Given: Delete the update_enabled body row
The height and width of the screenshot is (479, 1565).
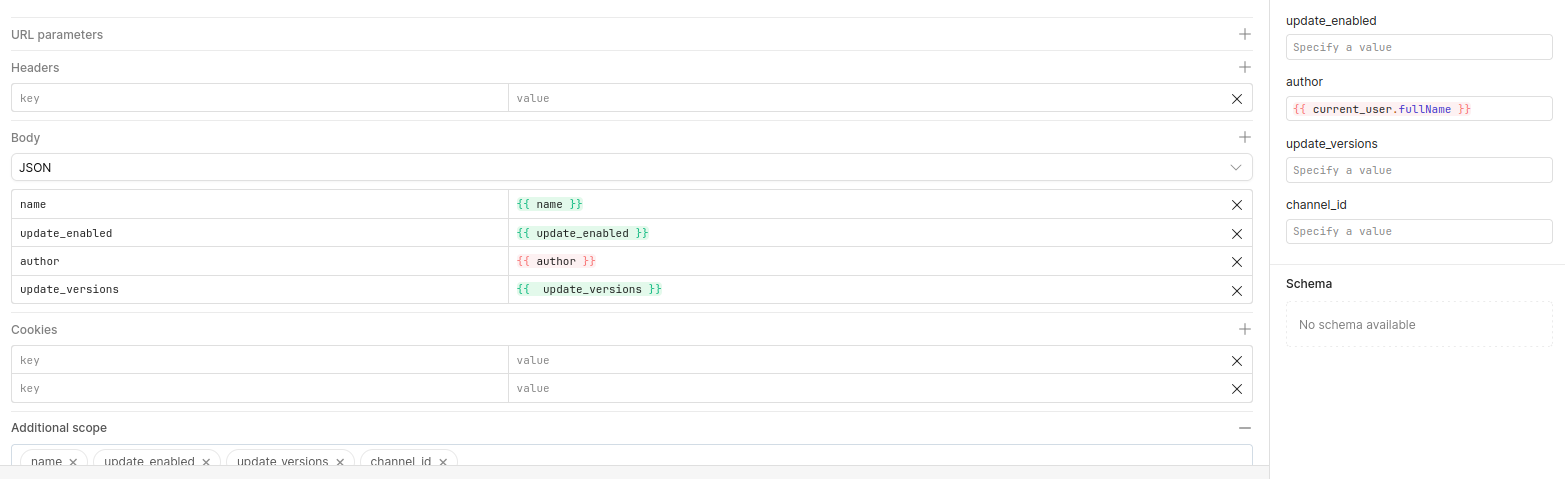Looking at the screenshot, I should coord(1237,234).
